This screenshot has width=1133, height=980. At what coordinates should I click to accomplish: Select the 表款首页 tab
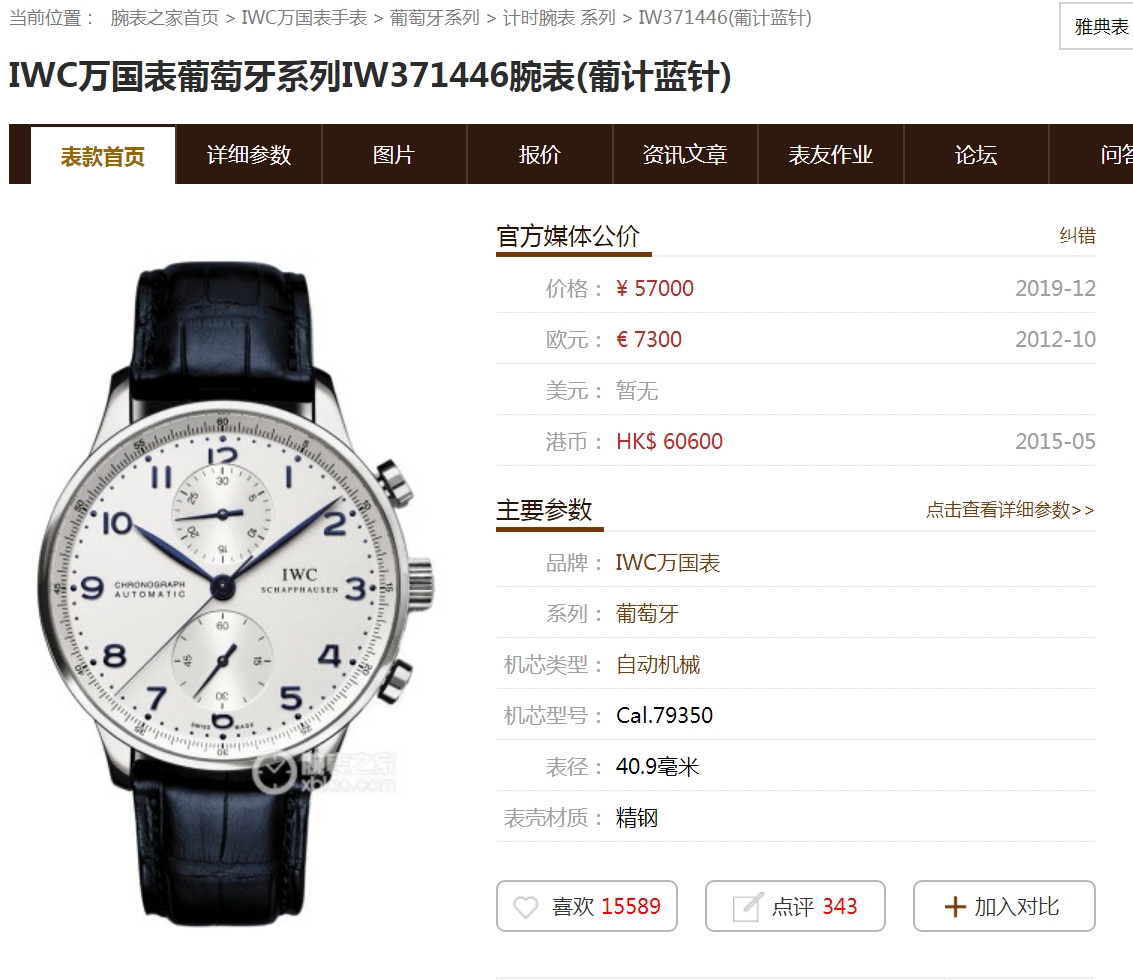103,156
